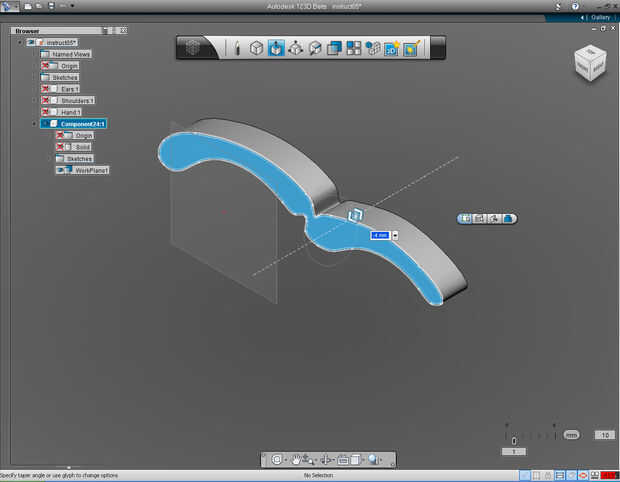Select the blue solid option in the glyph bar
Image resolution: width=620 pixels, height=482 pixels.
pyautogui.click(x=508, y=218)
